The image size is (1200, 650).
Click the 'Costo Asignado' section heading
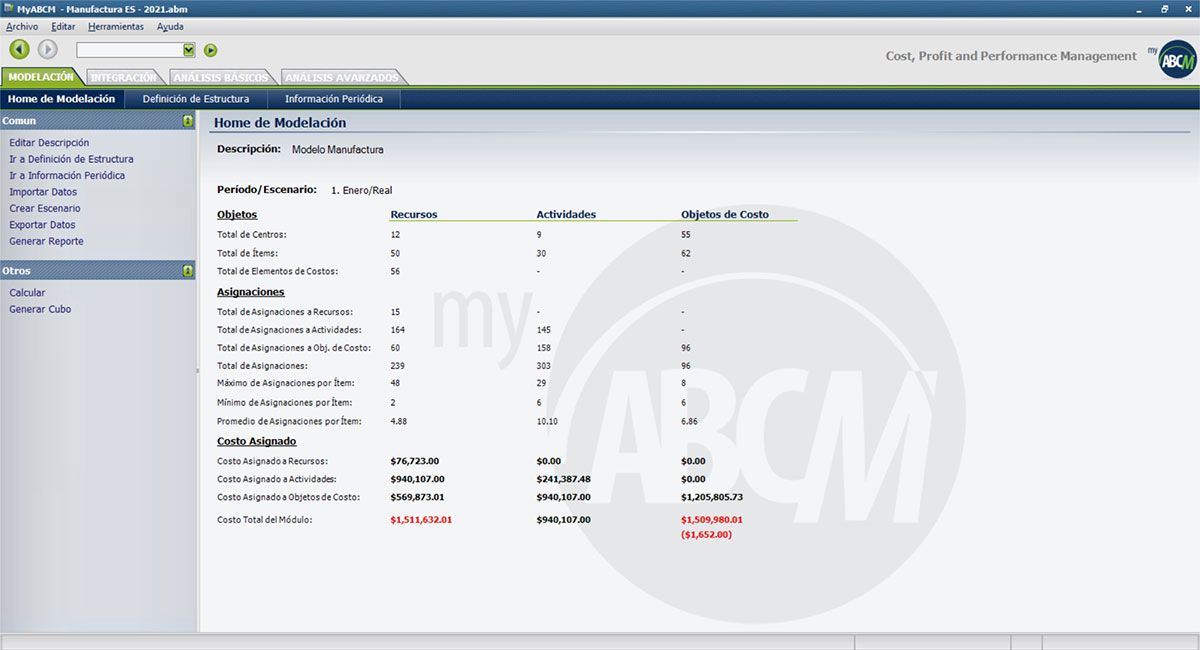(x=256, y=441)
